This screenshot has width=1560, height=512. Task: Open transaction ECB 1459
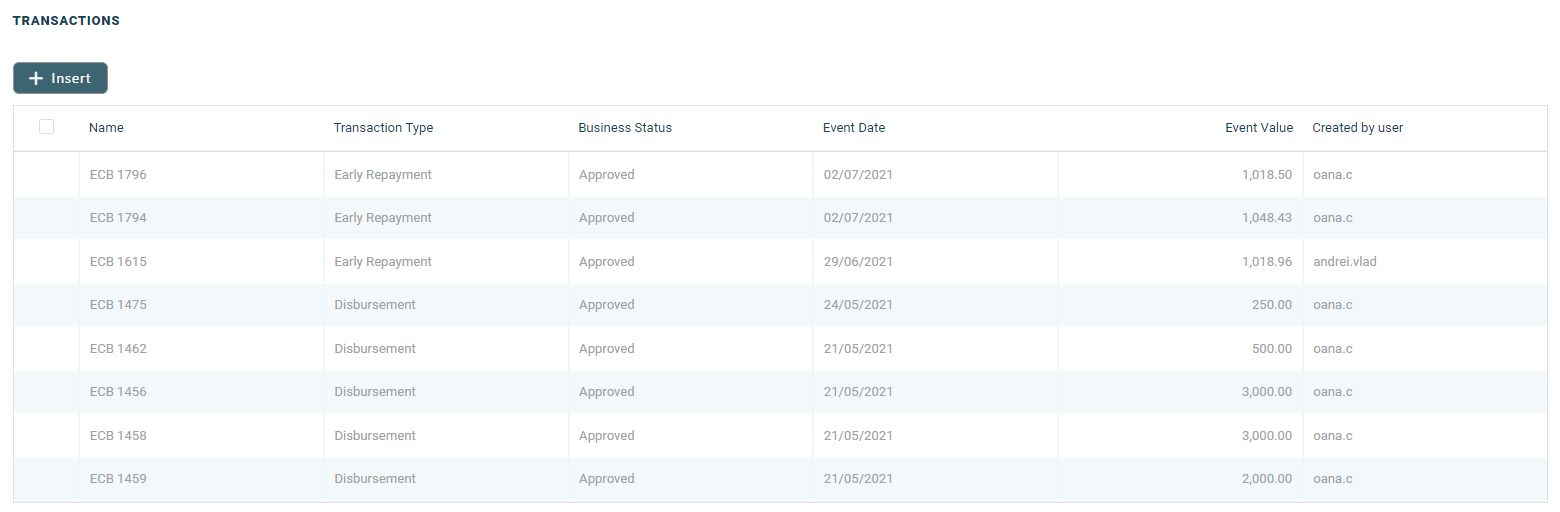(118, 479)
